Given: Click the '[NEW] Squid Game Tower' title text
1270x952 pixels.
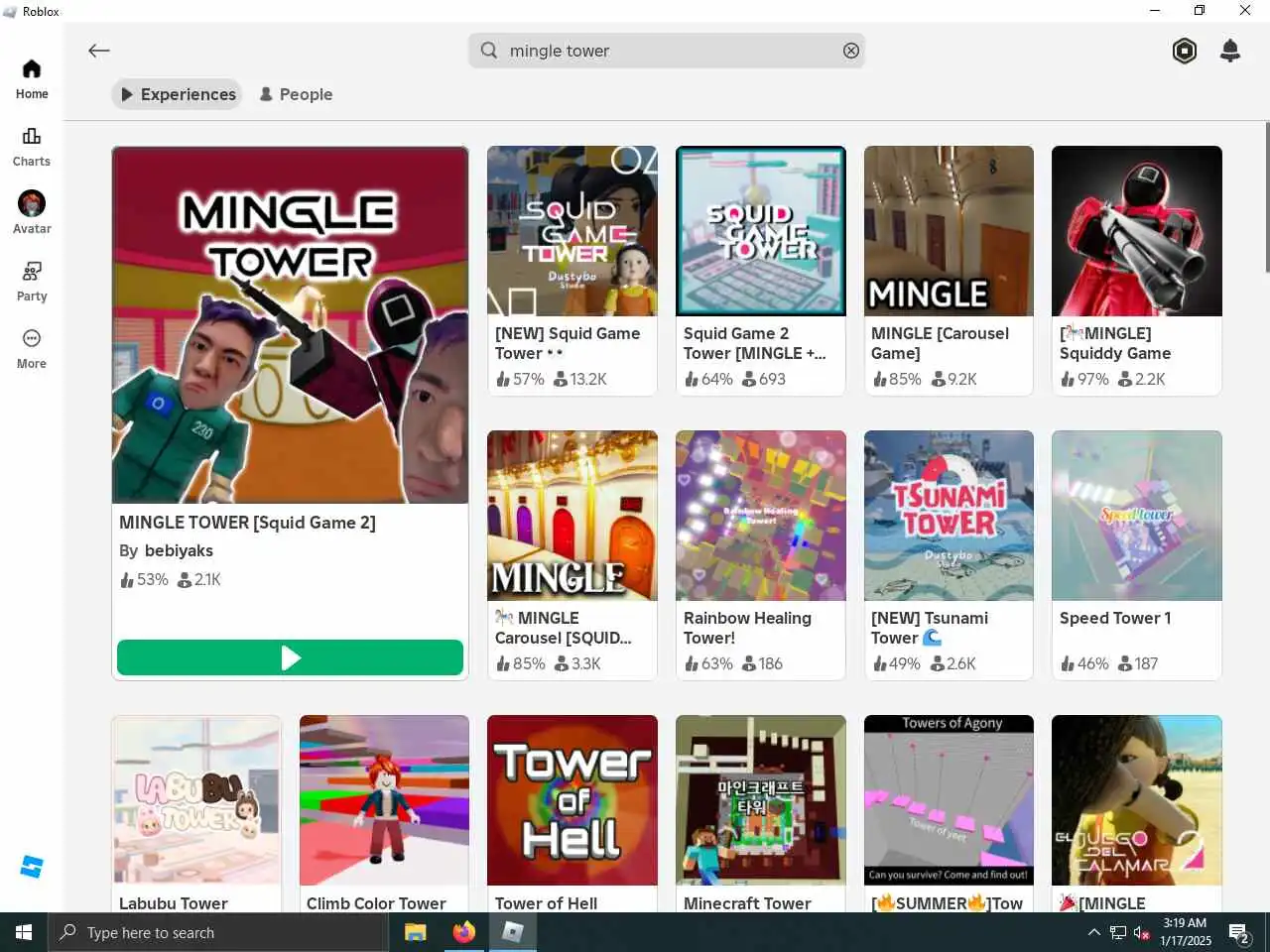Looking at the screenshot, I should click(568, 343).
